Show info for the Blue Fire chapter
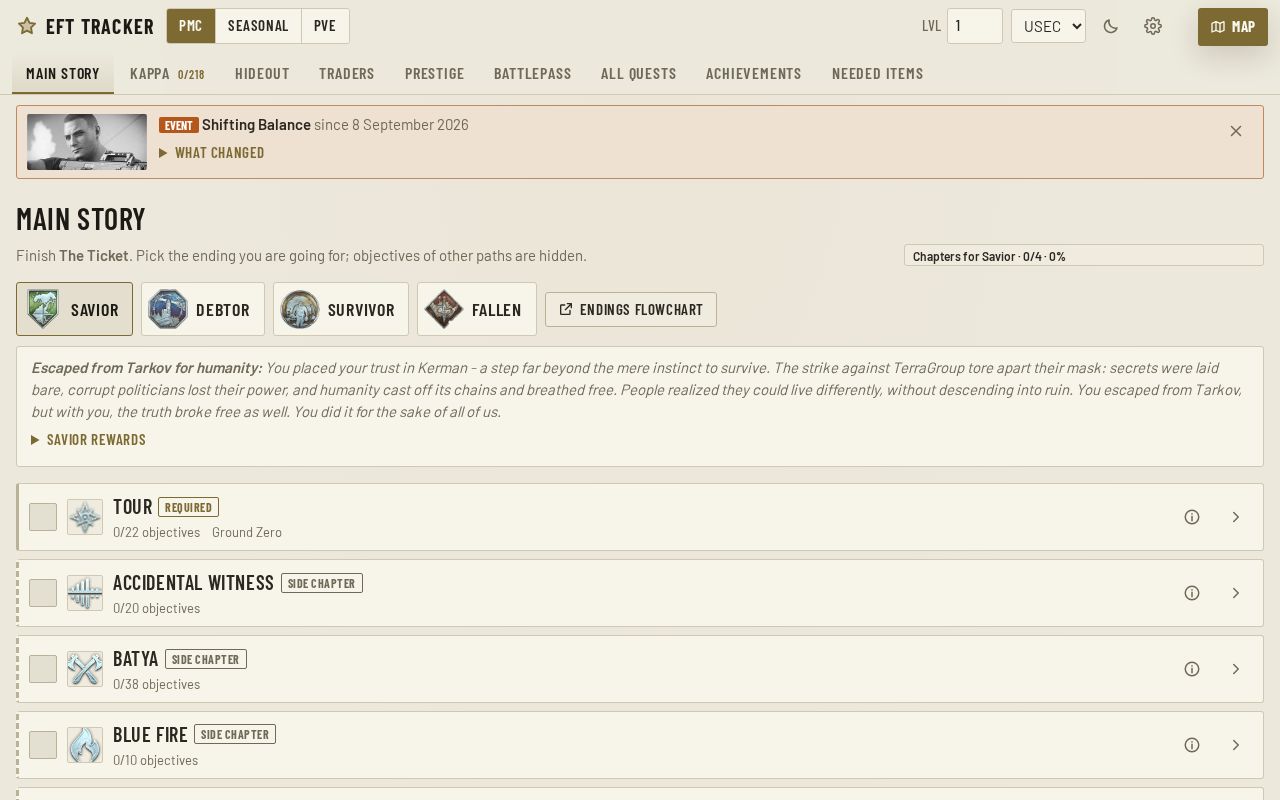The image size is (1280, 800). click(1192, 745)
